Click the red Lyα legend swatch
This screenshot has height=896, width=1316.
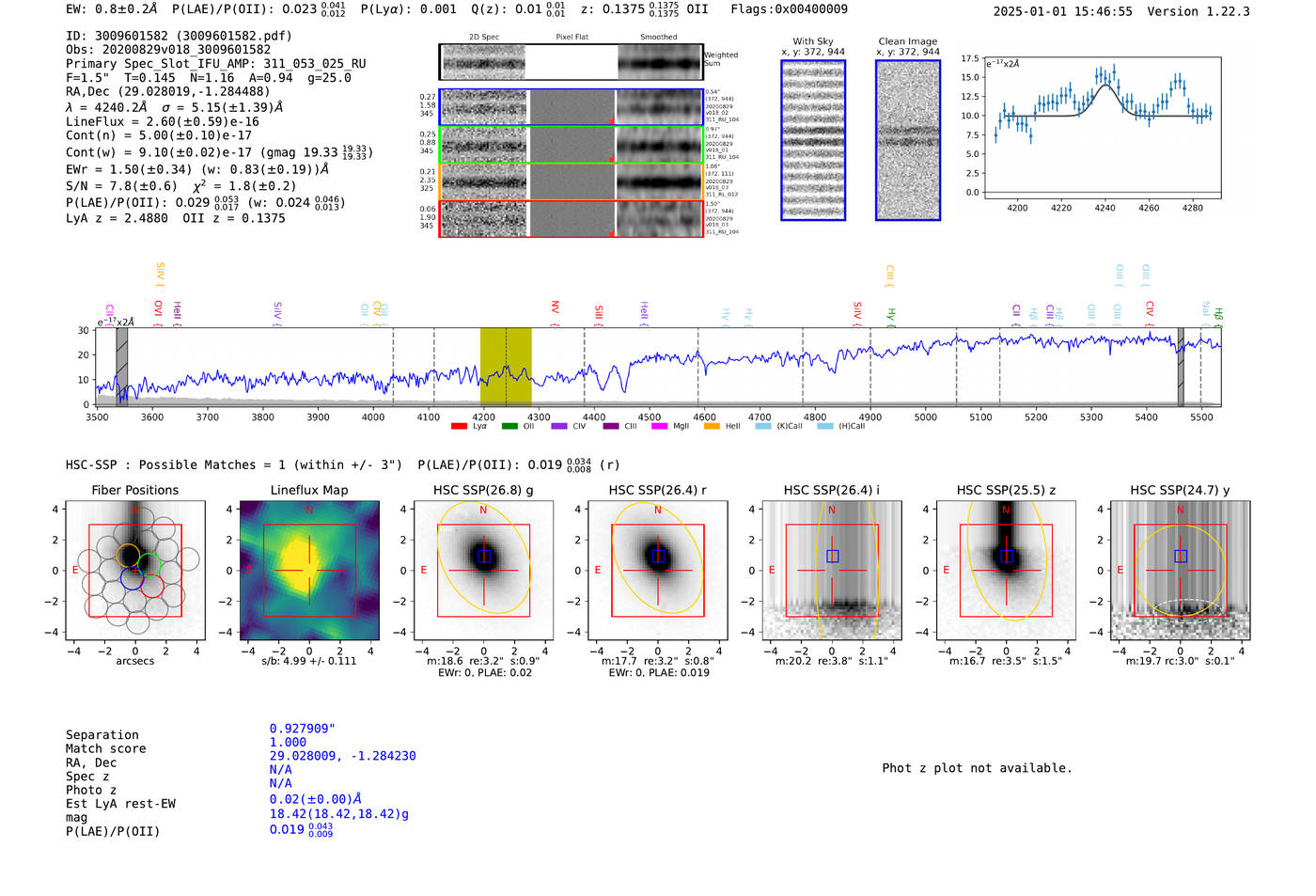[459, 426]
